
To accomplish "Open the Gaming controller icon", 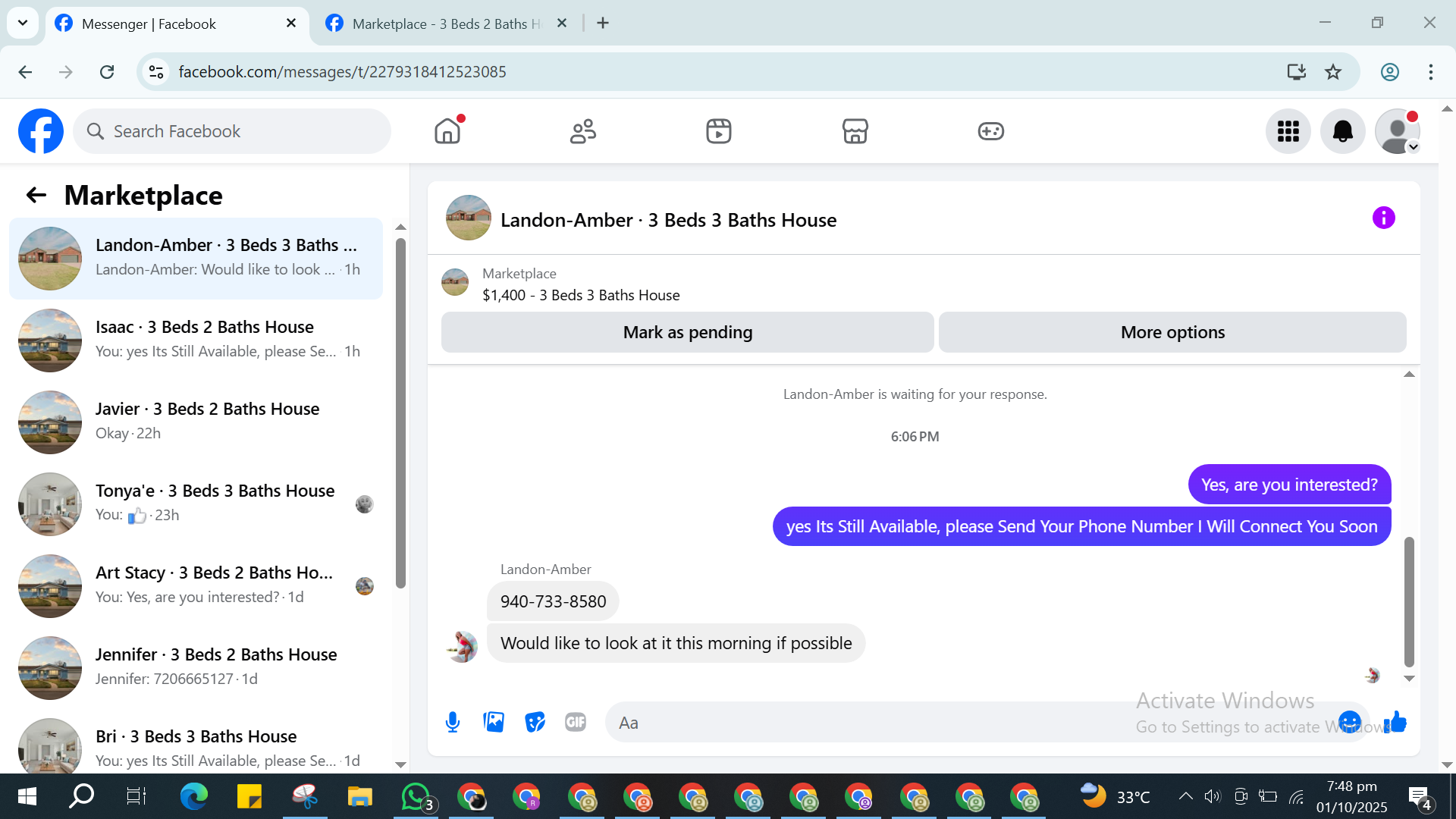I will click(990, 131).
